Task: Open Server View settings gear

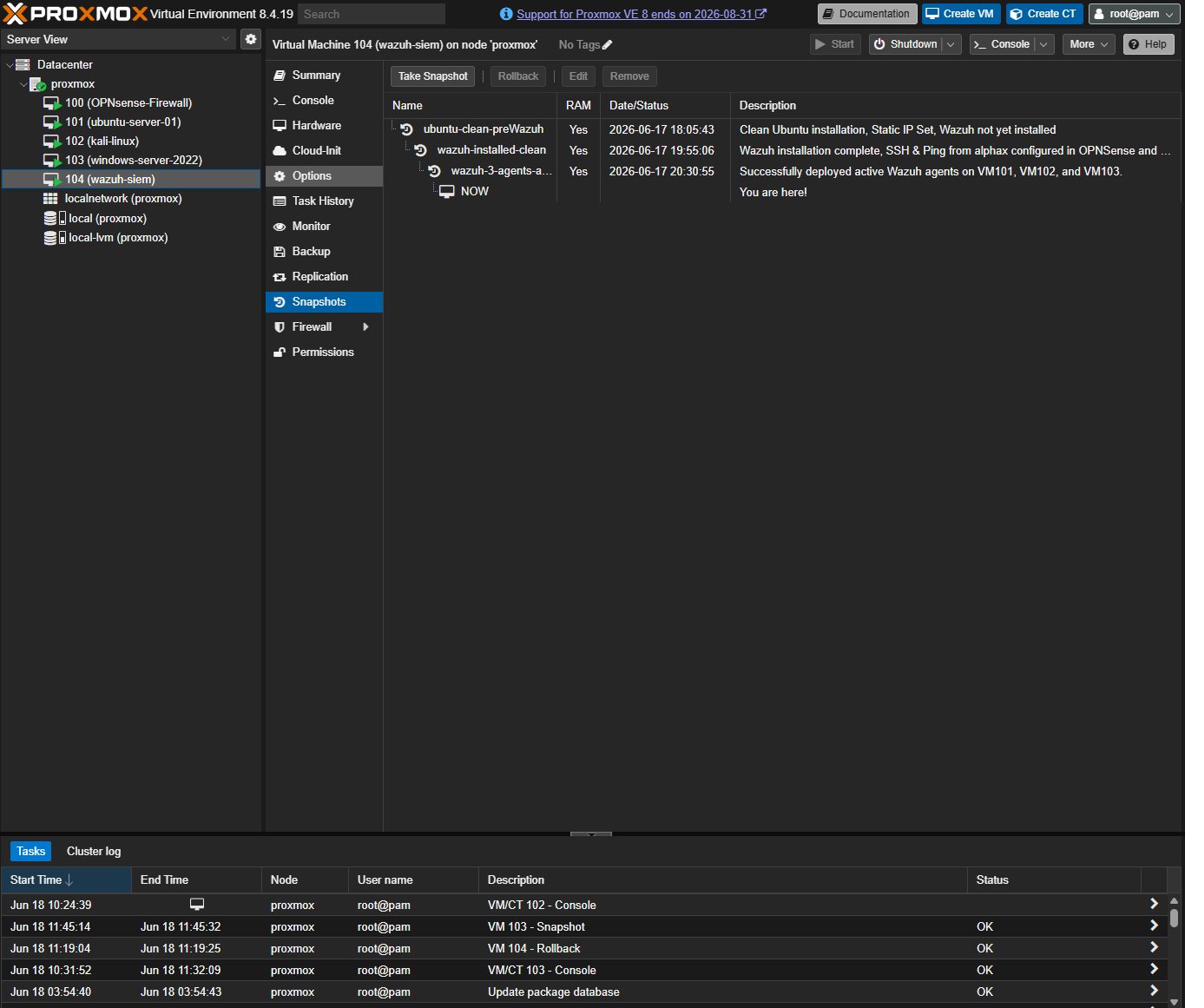Action: pyautogui.click(x=250, y=39)
